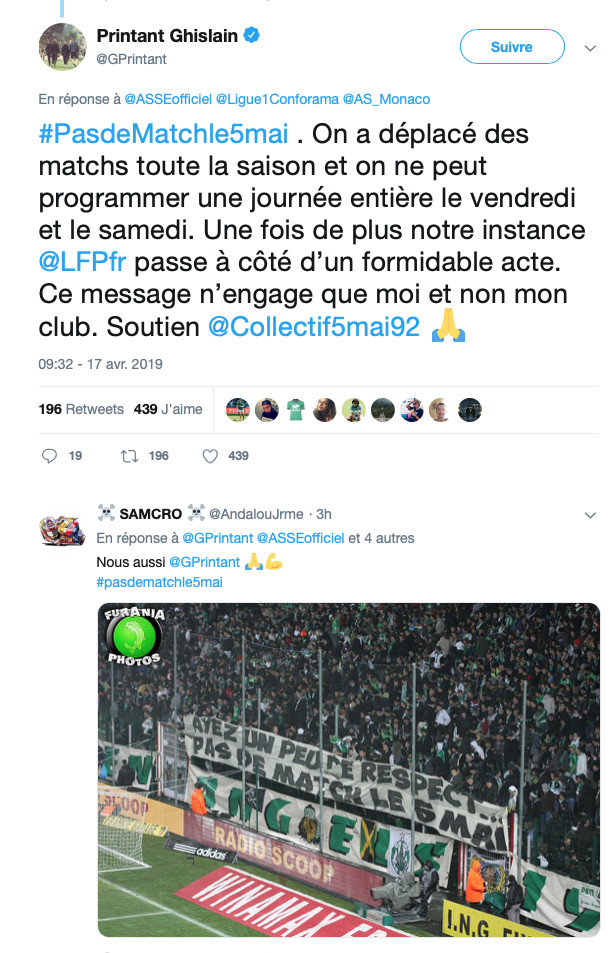Open SAMCRO's profile avatar

pos(63,529)
